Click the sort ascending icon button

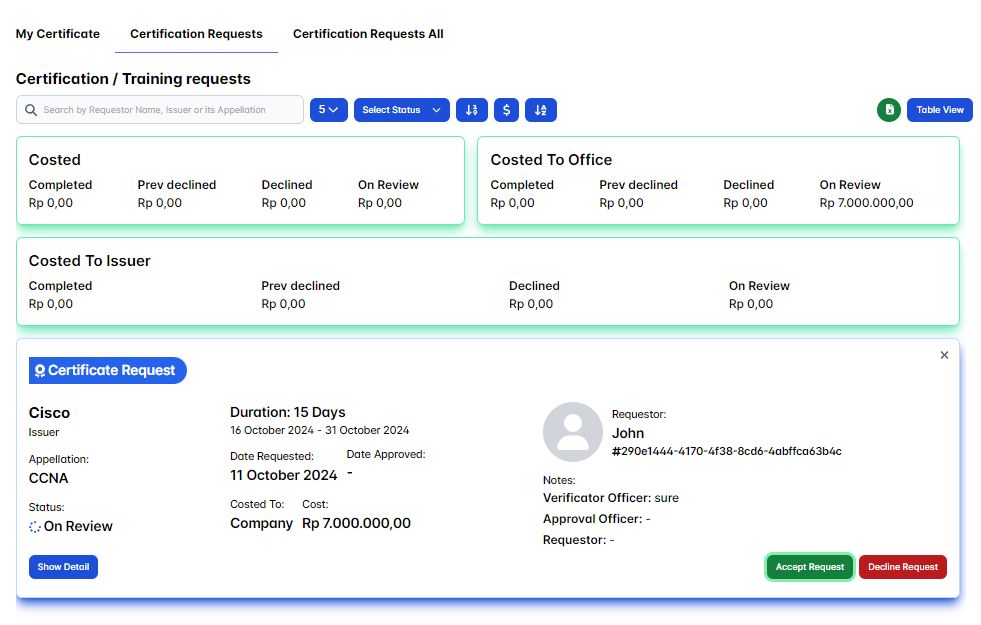click(x=541, y=110)
